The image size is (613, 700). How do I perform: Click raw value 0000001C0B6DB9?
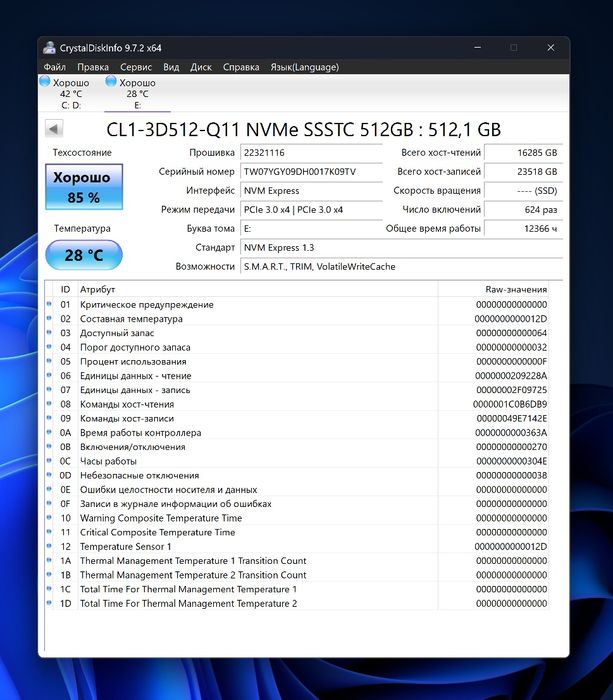coord(510,404)
